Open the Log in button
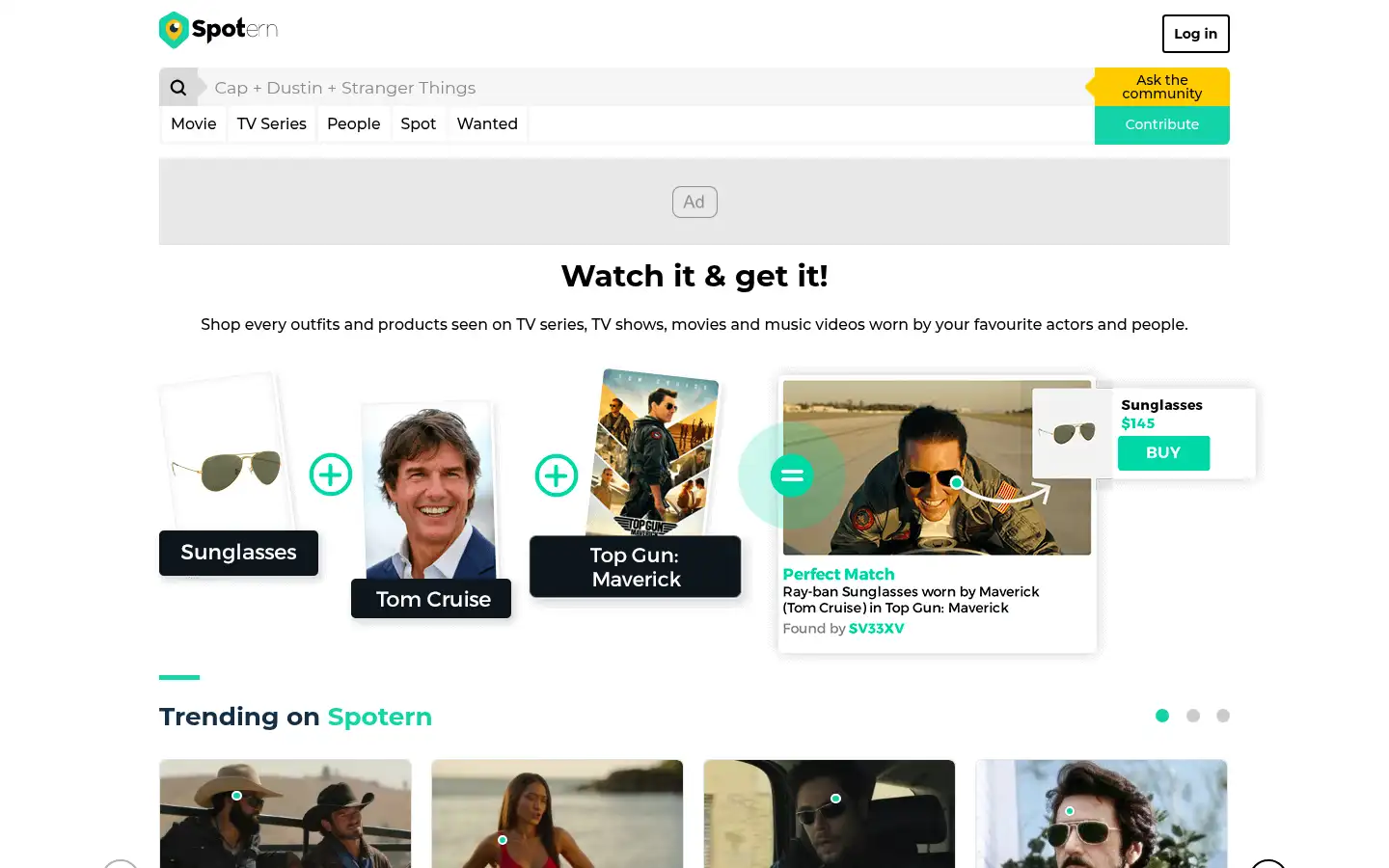 pos(1196,34)
